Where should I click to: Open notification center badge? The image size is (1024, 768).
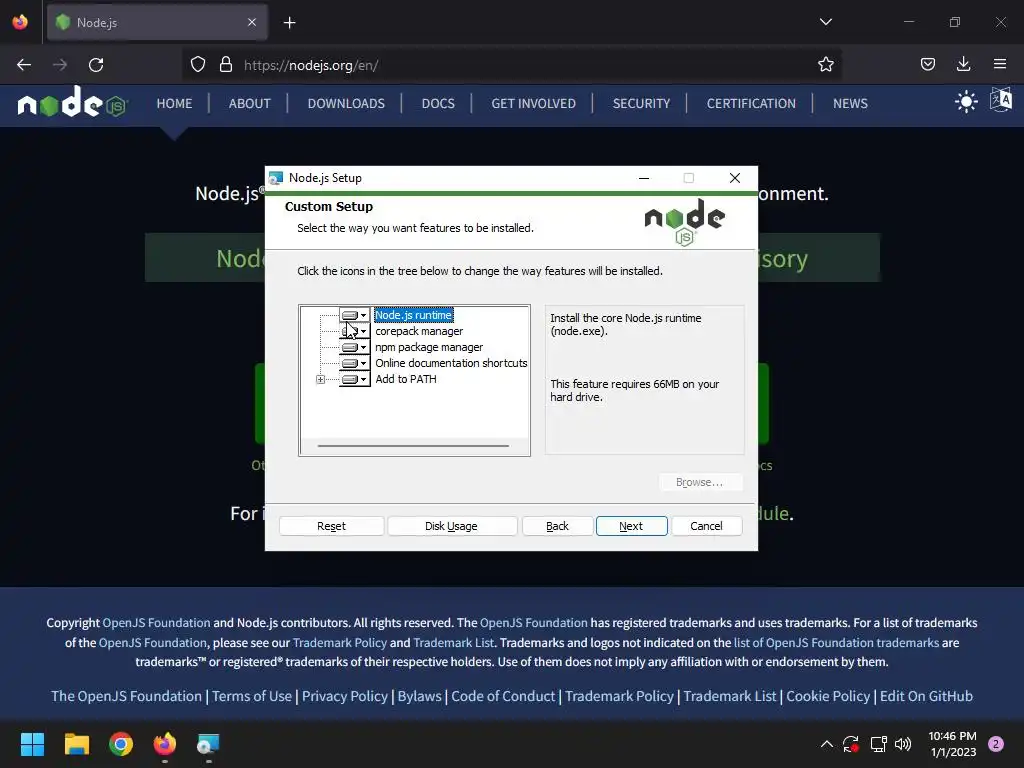pos(996,744)
